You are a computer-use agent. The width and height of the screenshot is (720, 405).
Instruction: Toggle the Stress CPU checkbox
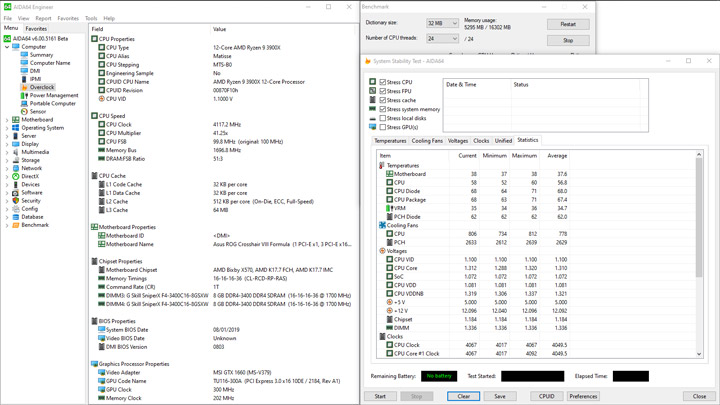point(382,82)
